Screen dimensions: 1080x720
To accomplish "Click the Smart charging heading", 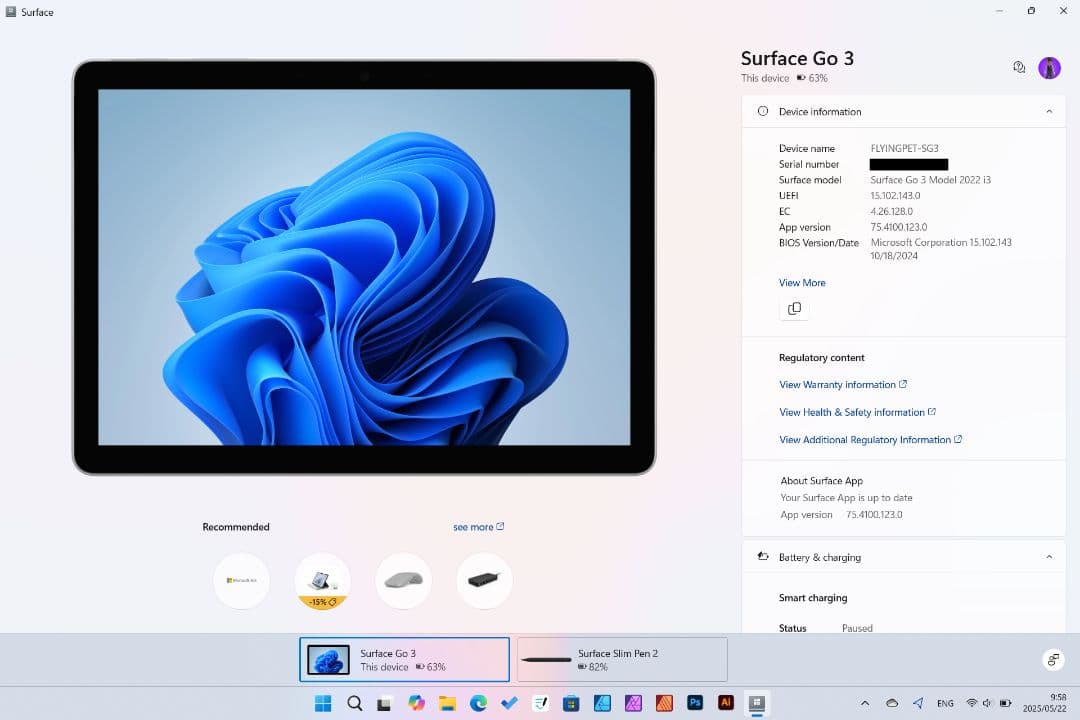I will click(x=813, y=597).
